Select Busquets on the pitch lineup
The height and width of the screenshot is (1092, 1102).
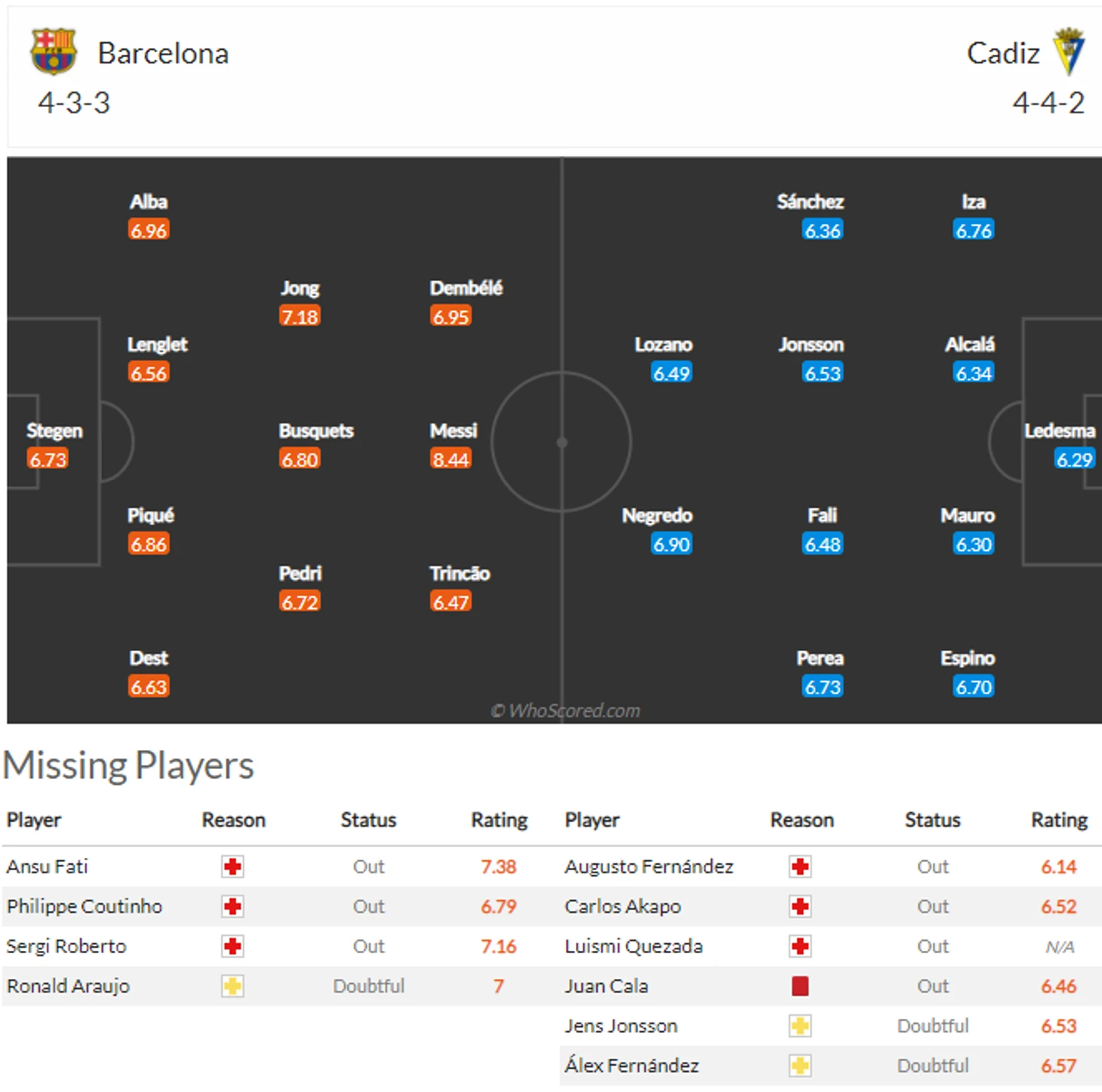click(x=316, y=431)
